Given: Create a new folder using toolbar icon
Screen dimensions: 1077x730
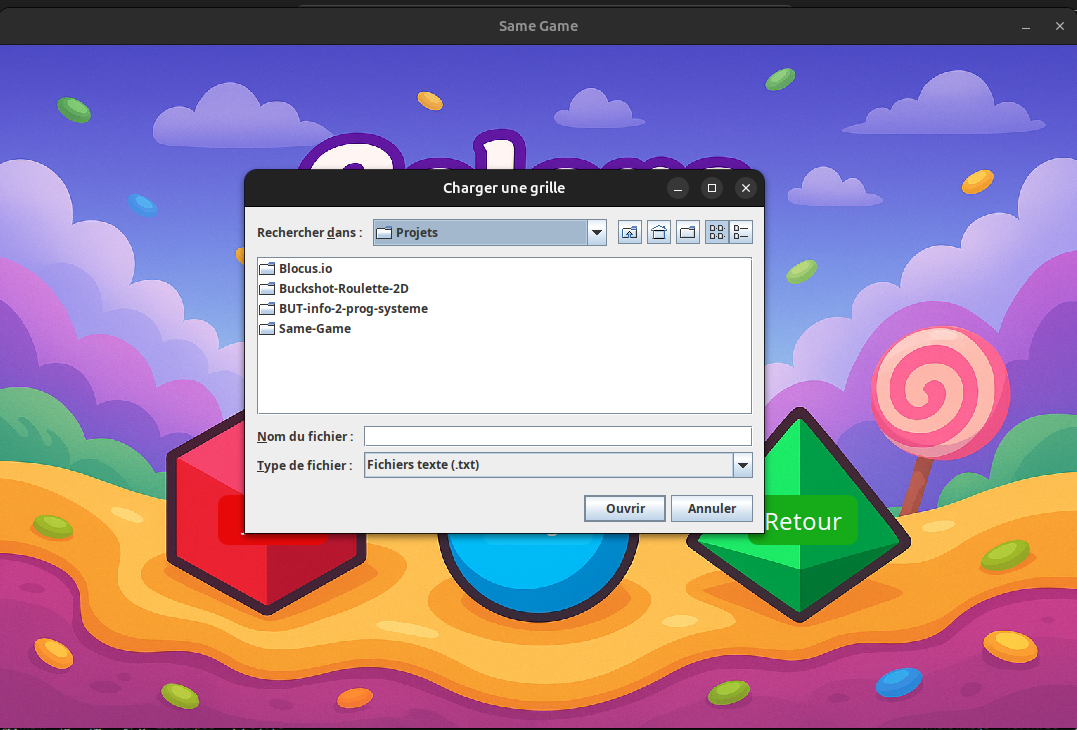Looking at the screenshot, I should [x=688, y=233].
